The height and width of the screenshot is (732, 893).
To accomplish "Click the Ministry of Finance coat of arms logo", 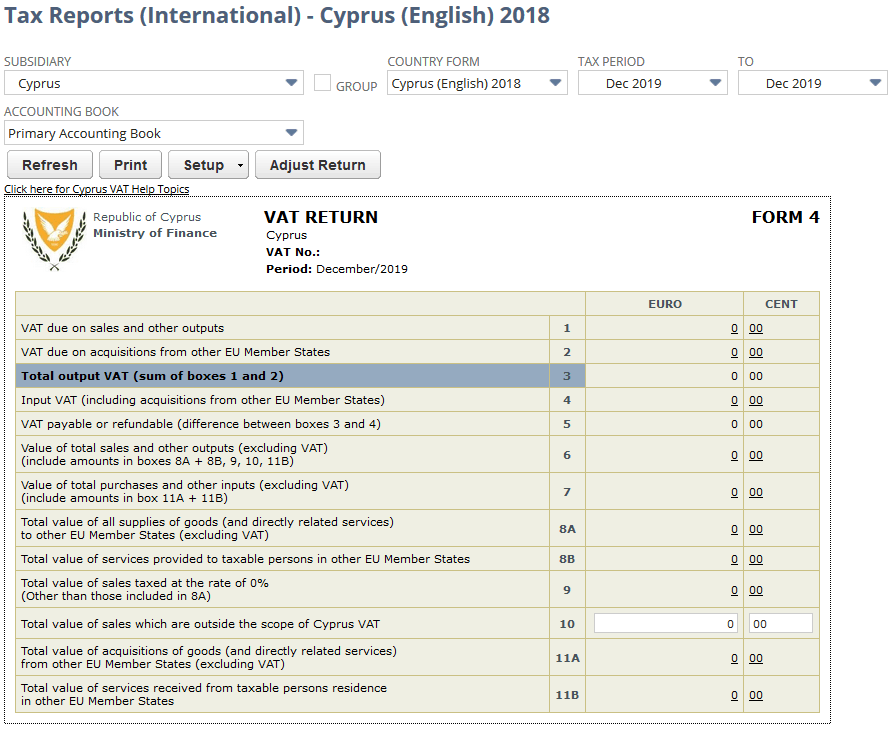I will tap(52, 239).
